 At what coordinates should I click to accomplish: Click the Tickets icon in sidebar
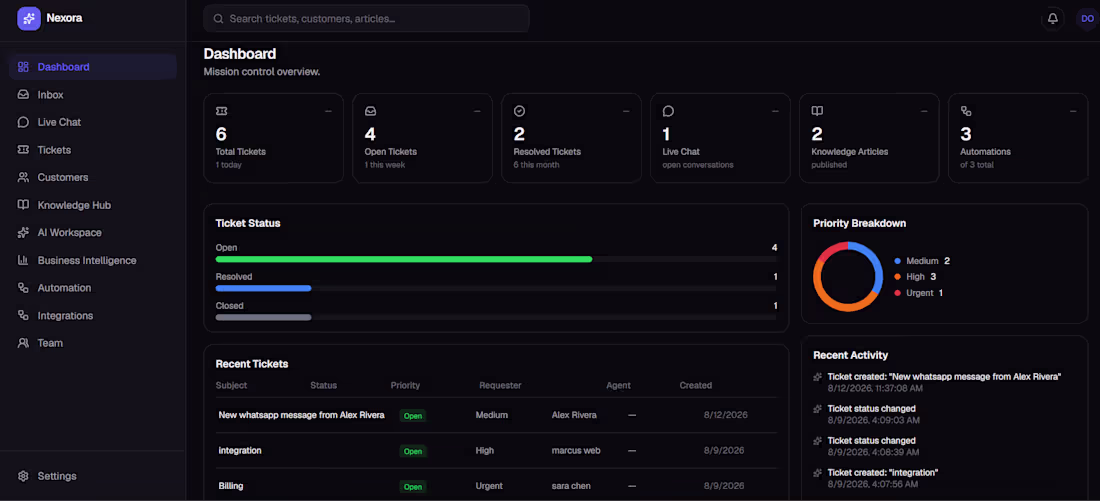(23, 149)
